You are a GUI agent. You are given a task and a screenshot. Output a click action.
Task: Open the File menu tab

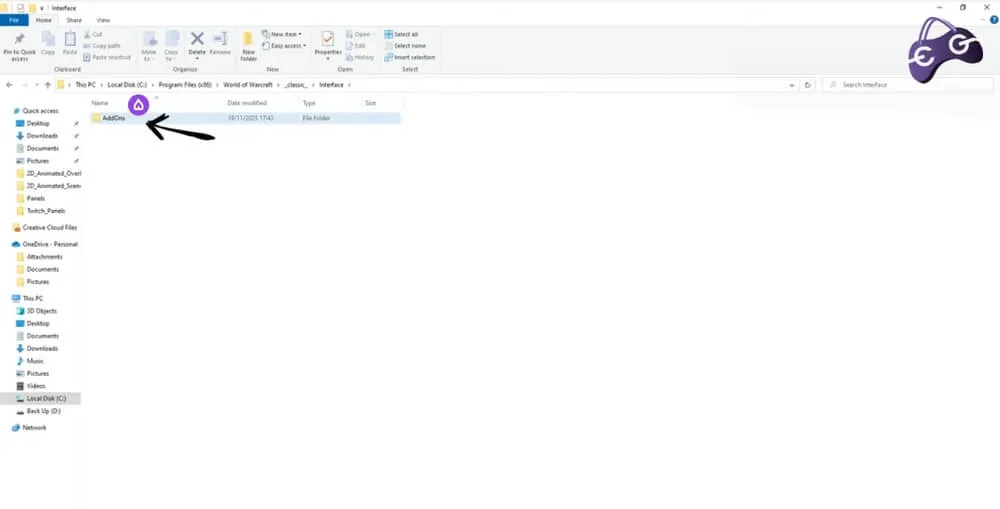(x=14, y=20)
